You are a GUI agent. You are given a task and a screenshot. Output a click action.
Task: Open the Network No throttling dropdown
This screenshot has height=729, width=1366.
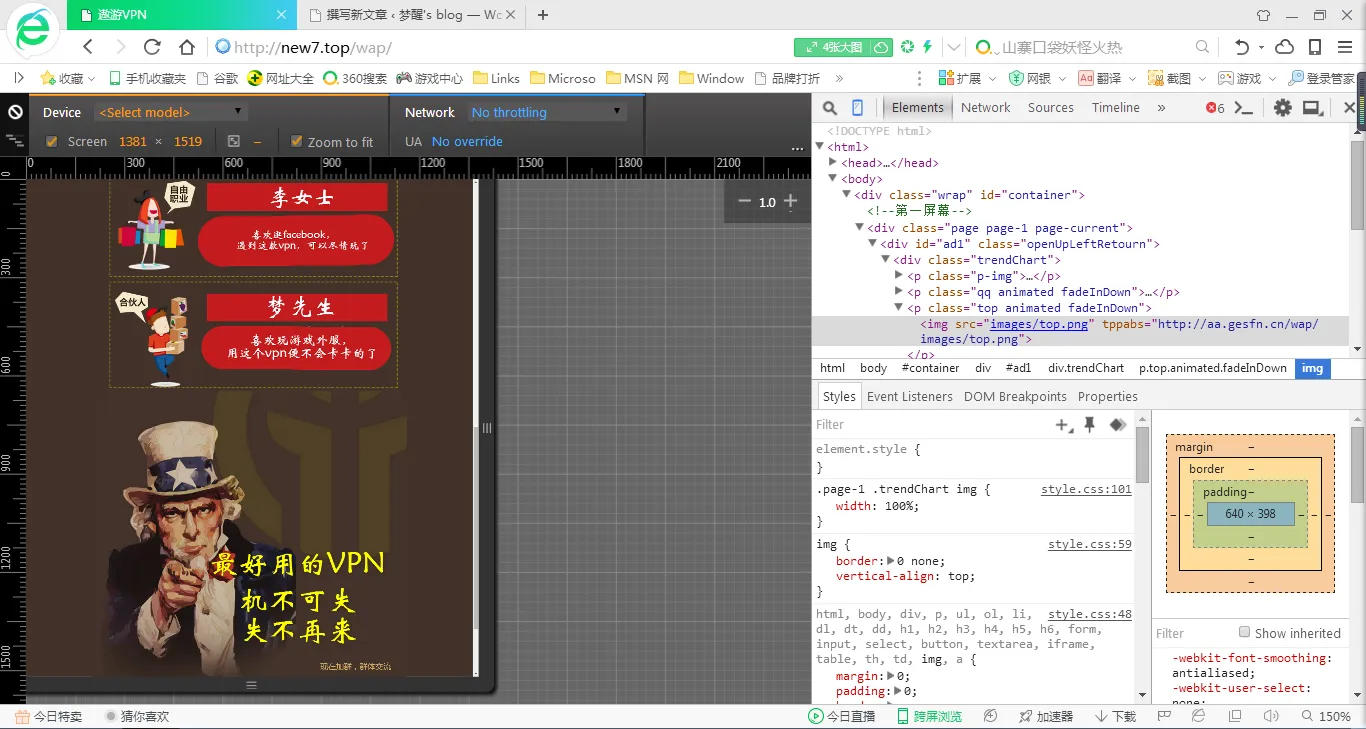546,112
